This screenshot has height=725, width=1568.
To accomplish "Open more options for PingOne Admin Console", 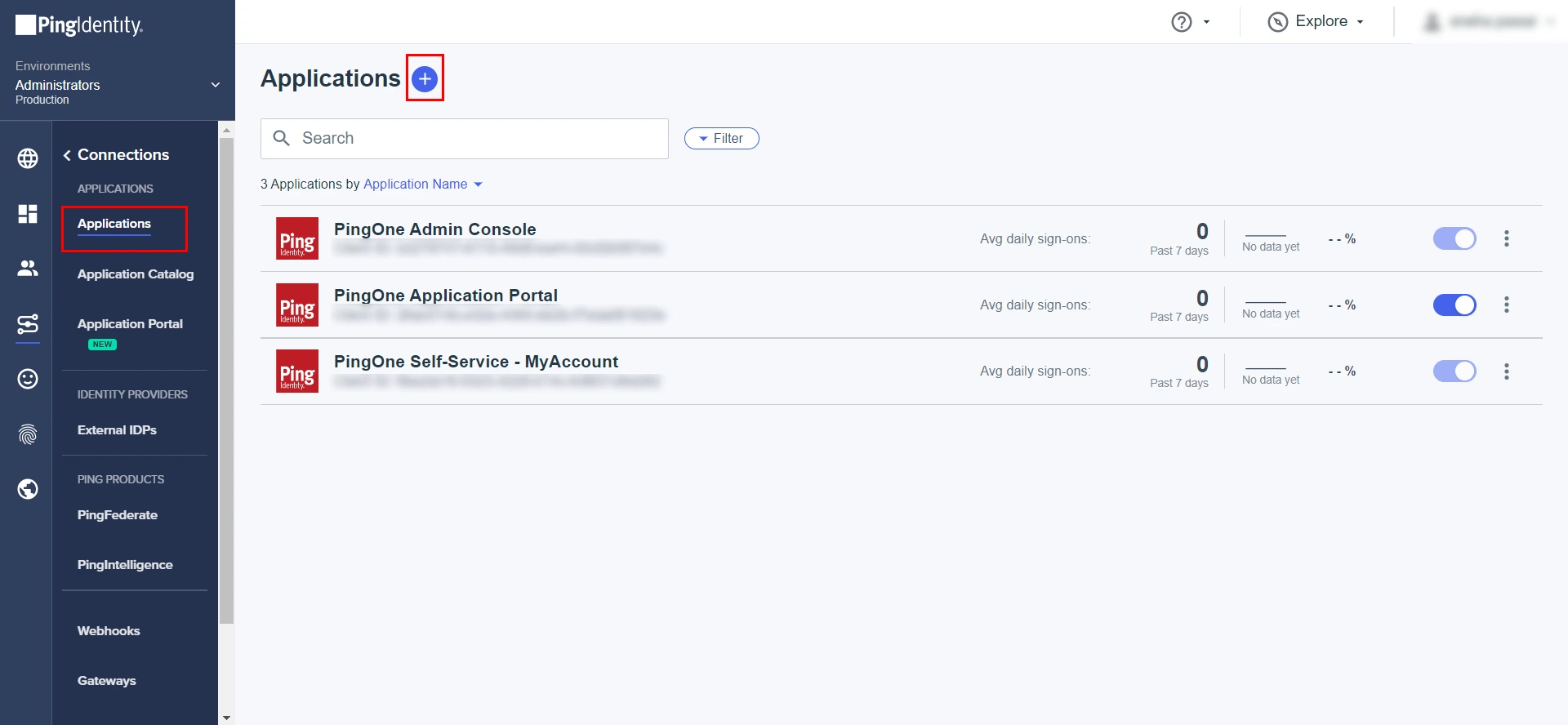I will (x=1507, y=238).
